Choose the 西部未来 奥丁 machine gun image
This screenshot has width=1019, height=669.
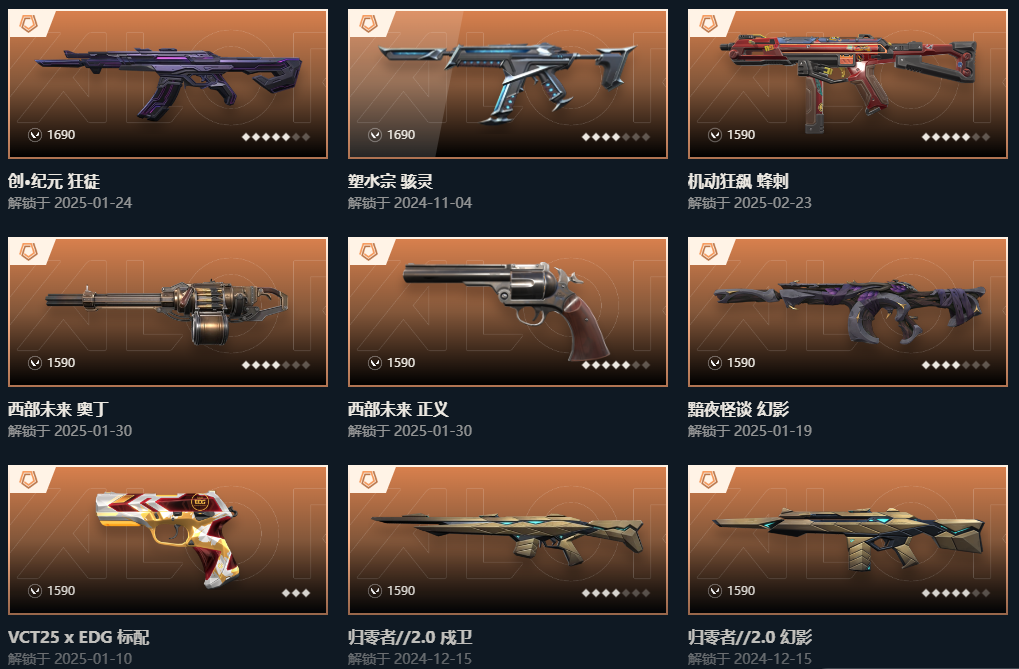pos(167,312)
